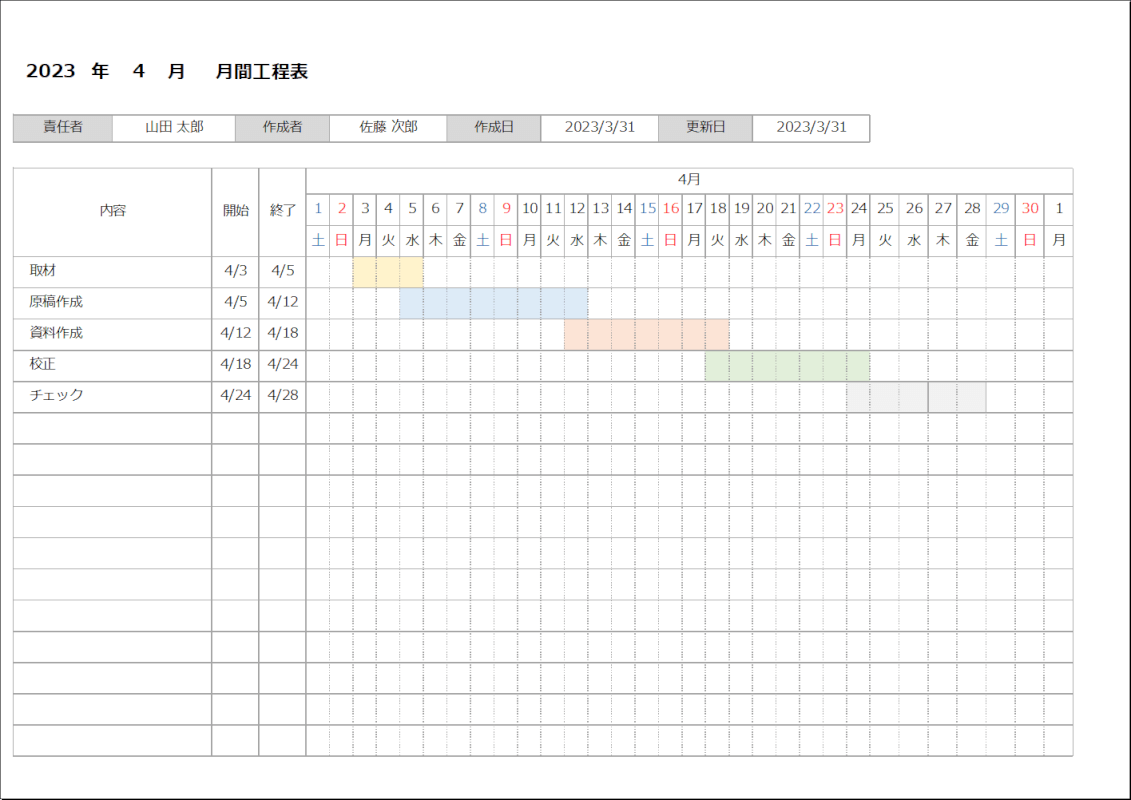This screenshot has width=1131, height=800.
Task: Select the yellow 取材 schedule bar
Action: [x=388, y=272]
